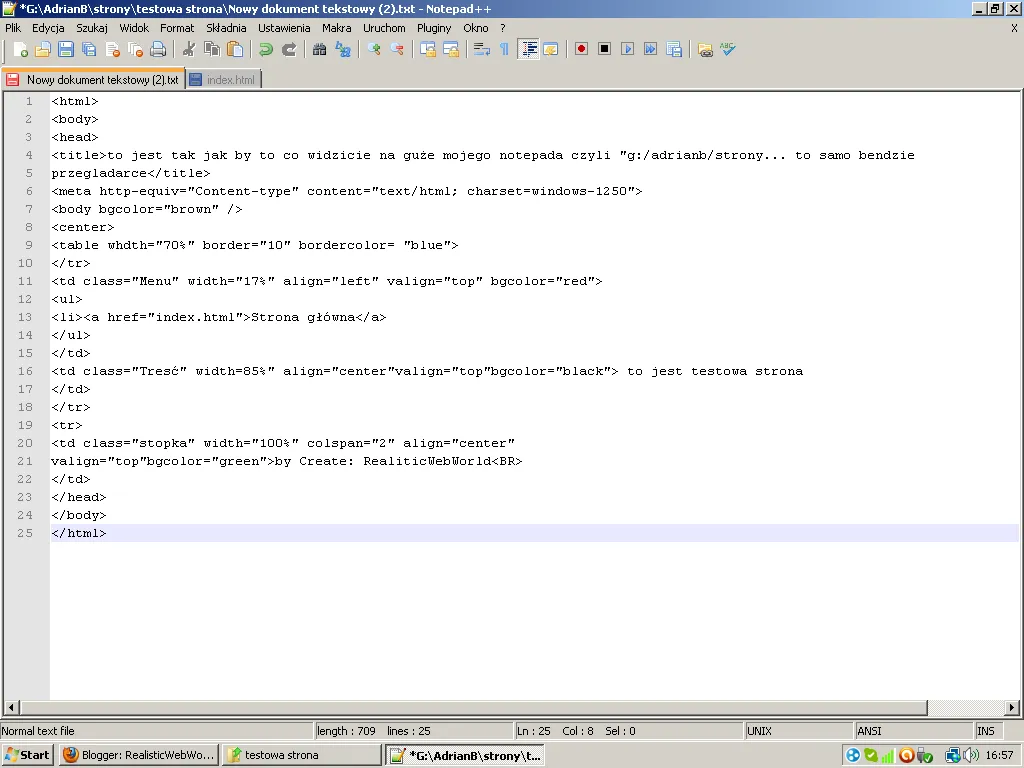Open the question mark help menu

[503, 28]
